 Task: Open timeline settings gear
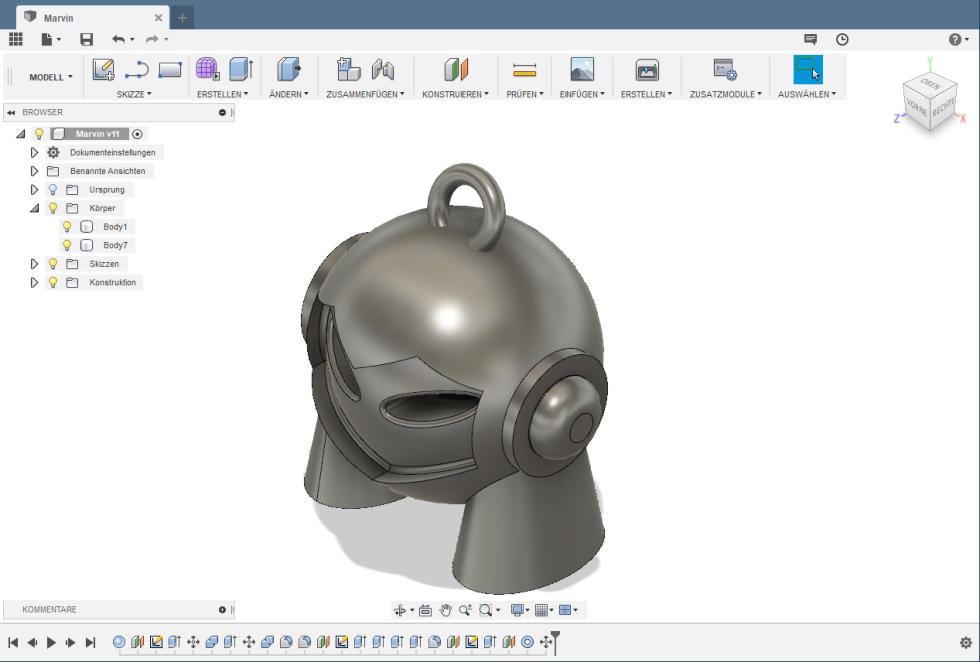tap(966, 642)
